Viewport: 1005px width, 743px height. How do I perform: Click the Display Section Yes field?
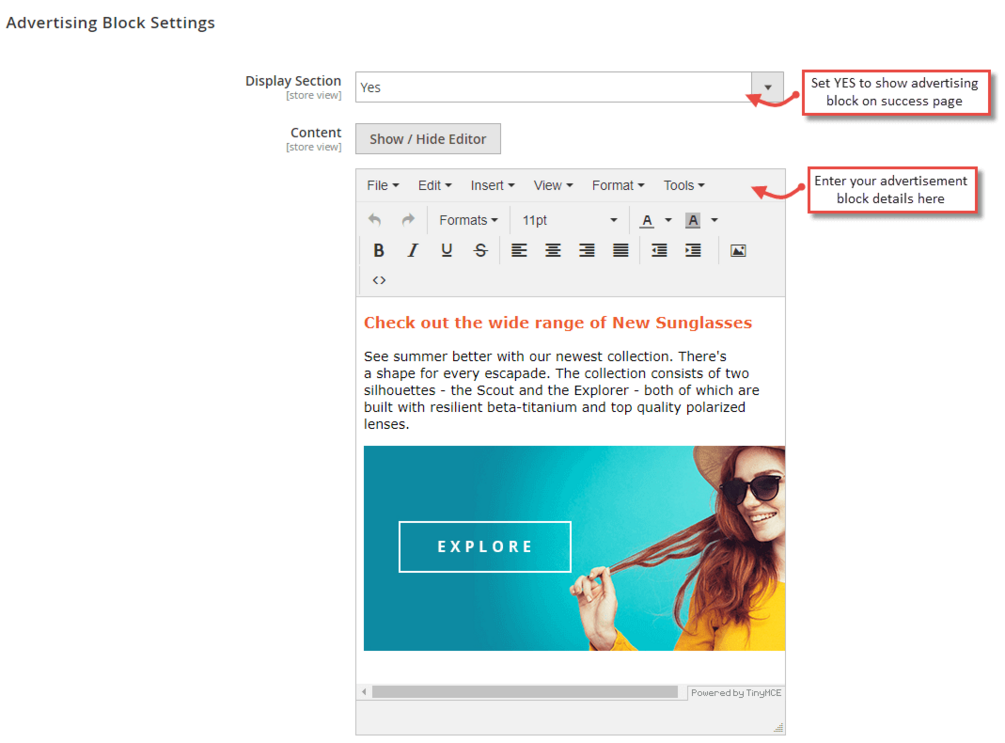point(569,87)
